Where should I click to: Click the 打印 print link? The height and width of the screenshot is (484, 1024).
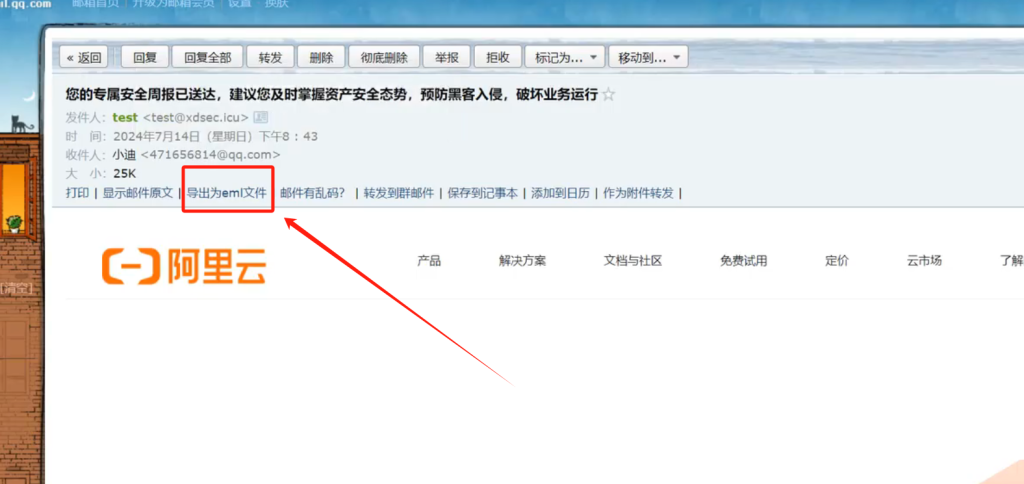77,193
